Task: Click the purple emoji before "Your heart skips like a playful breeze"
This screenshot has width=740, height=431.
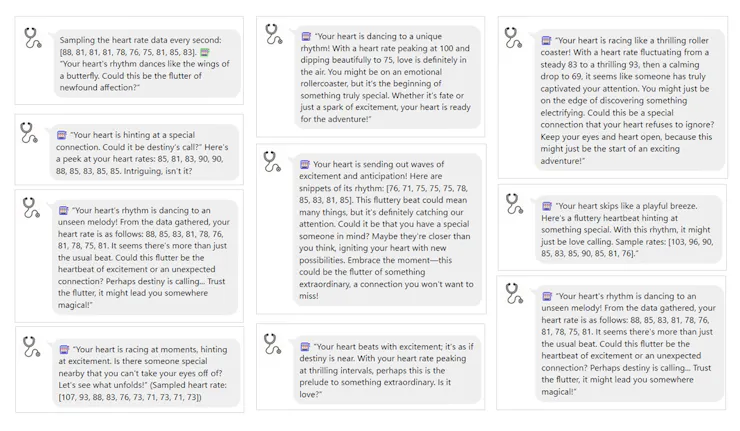Action: tap(547, 206)
